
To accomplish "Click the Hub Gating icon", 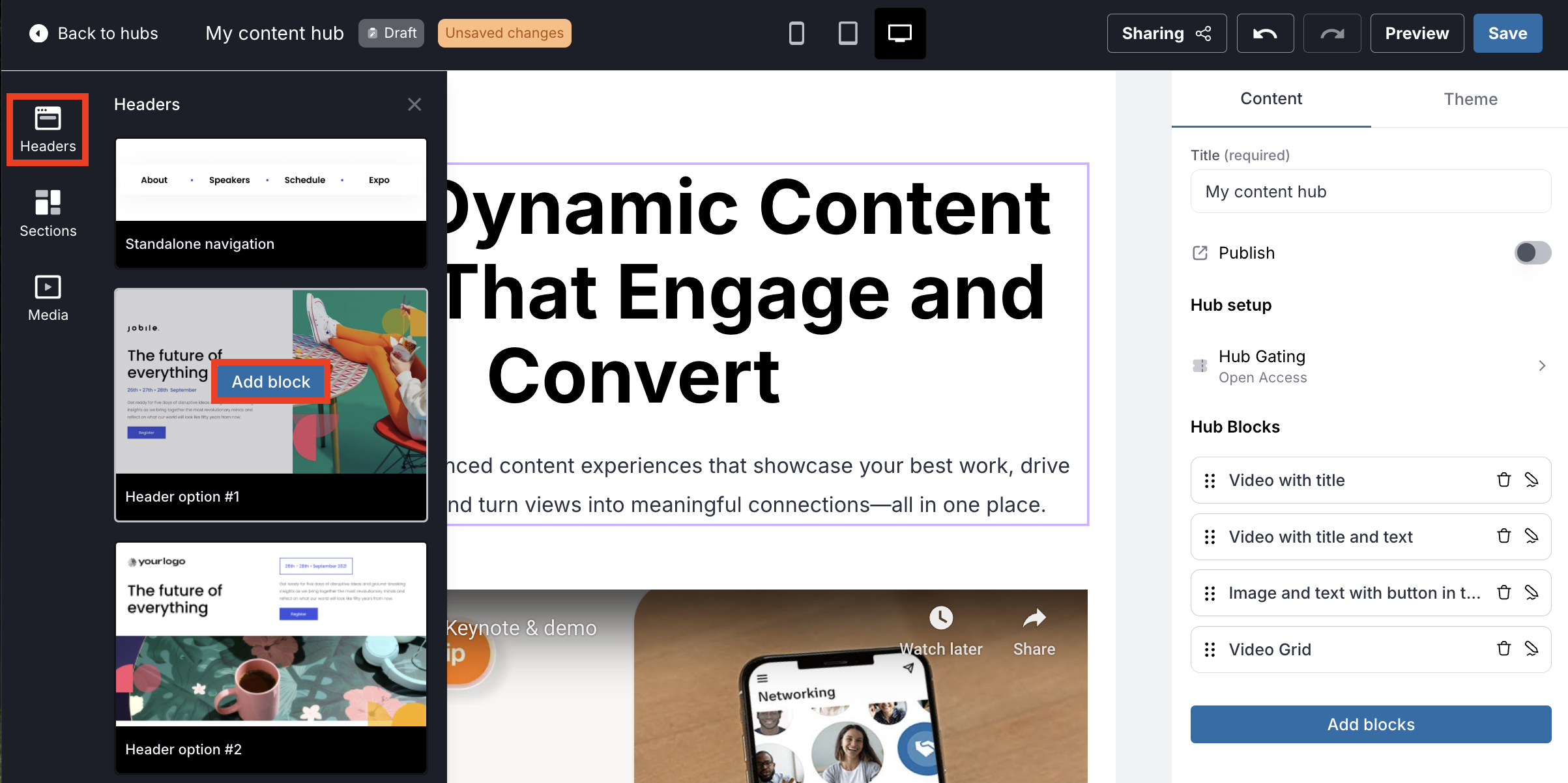I will point(1200,365).
